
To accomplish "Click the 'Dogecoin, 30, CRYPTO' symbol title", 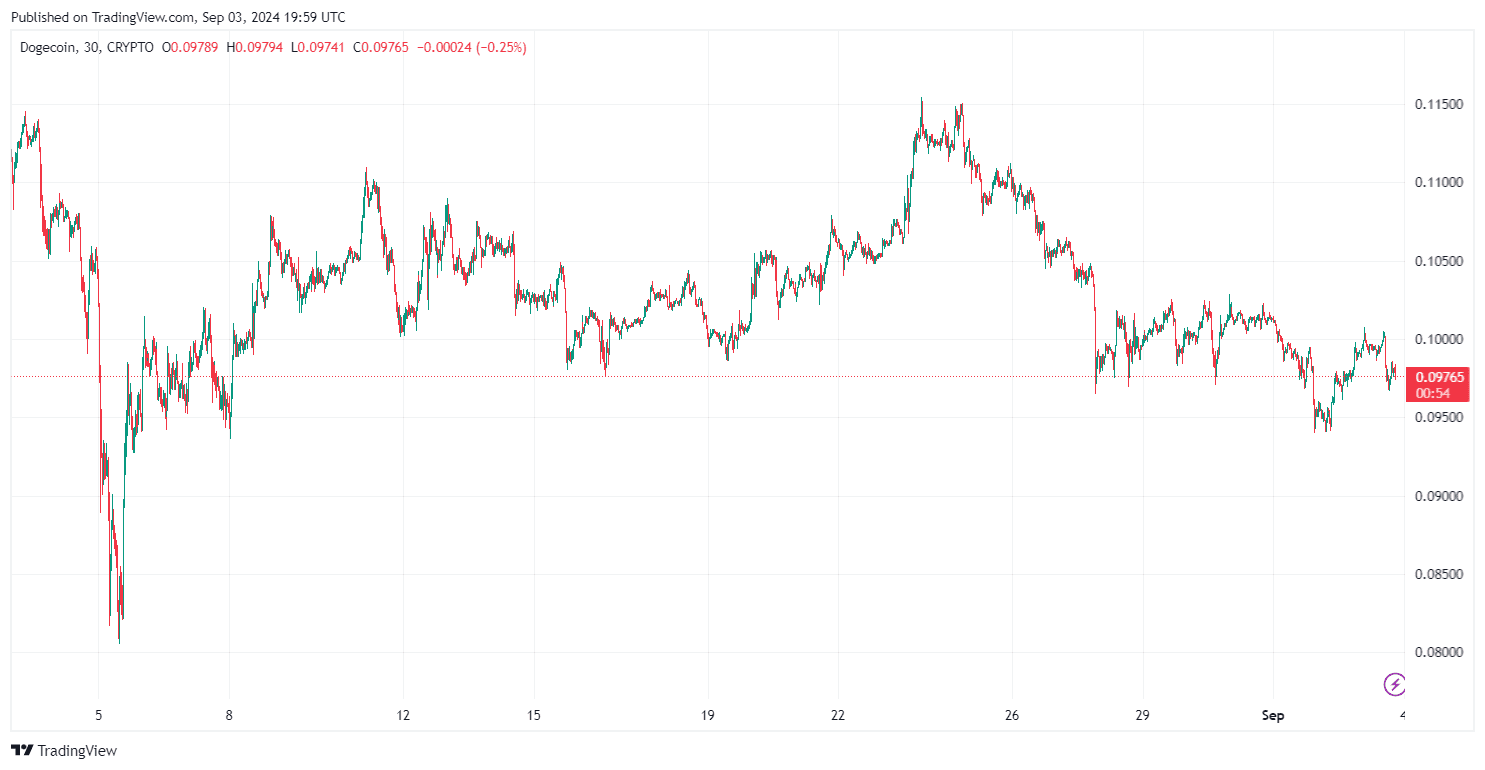I will coord(87,47).
